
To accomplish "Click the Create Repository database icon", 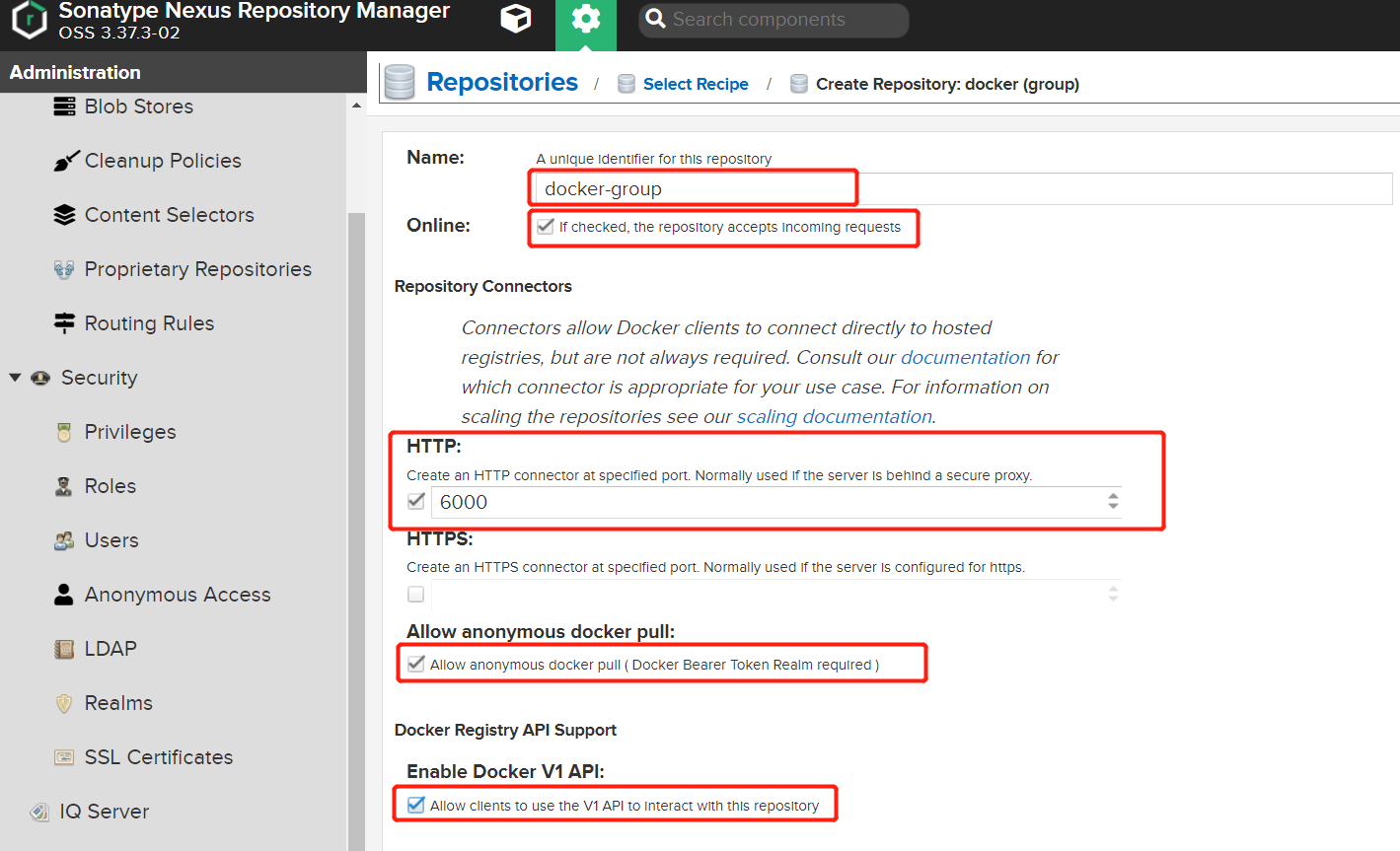I will [799, 84].
